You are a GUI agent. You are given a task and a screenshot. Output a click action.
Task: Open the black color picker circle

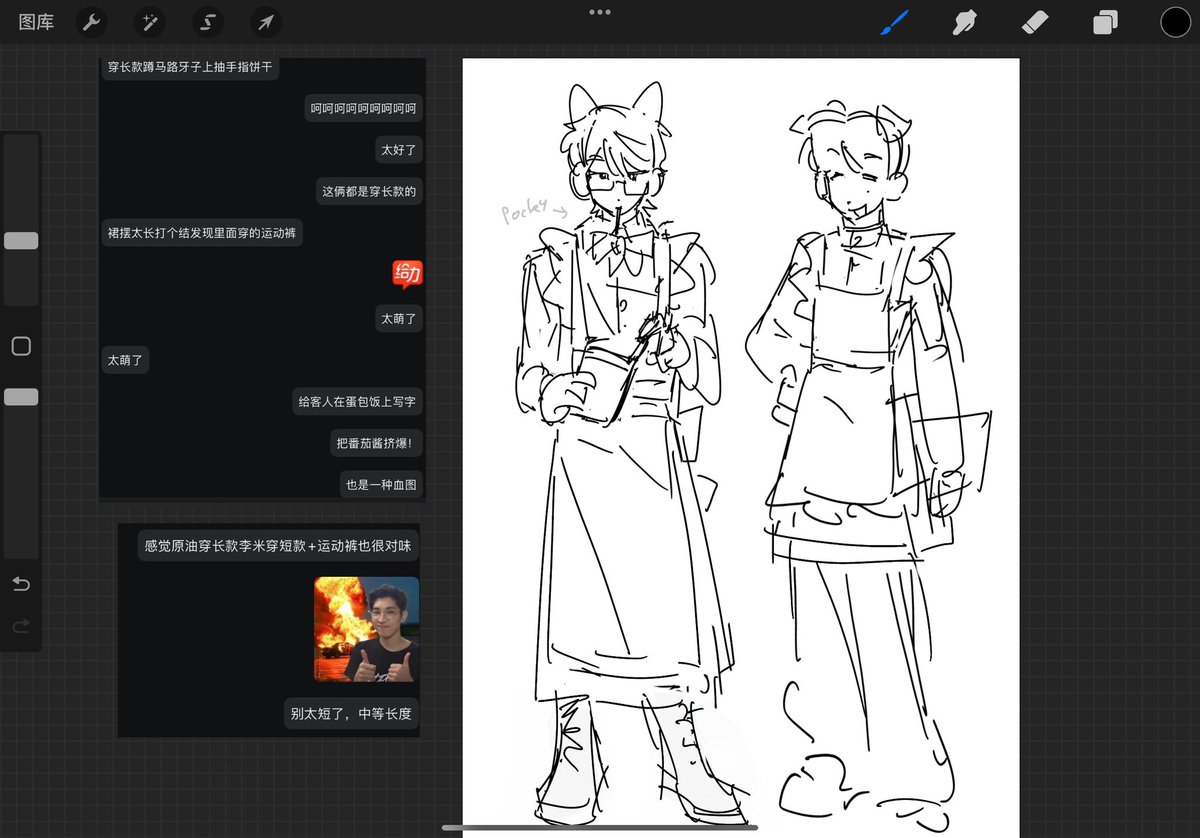[1175, 22]
